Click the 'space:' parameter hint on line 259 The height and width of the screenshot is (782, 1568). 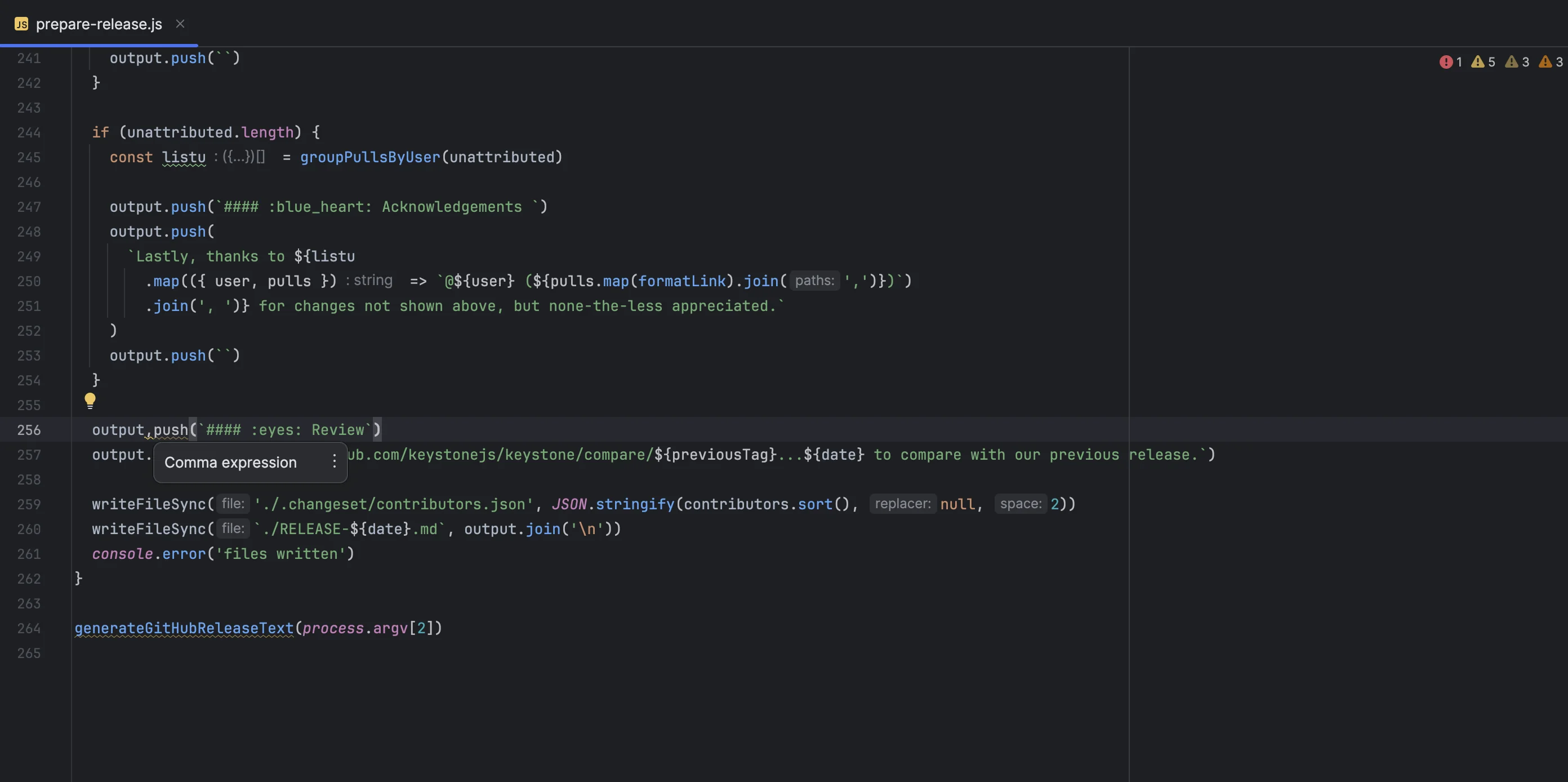coord(1021,504)
